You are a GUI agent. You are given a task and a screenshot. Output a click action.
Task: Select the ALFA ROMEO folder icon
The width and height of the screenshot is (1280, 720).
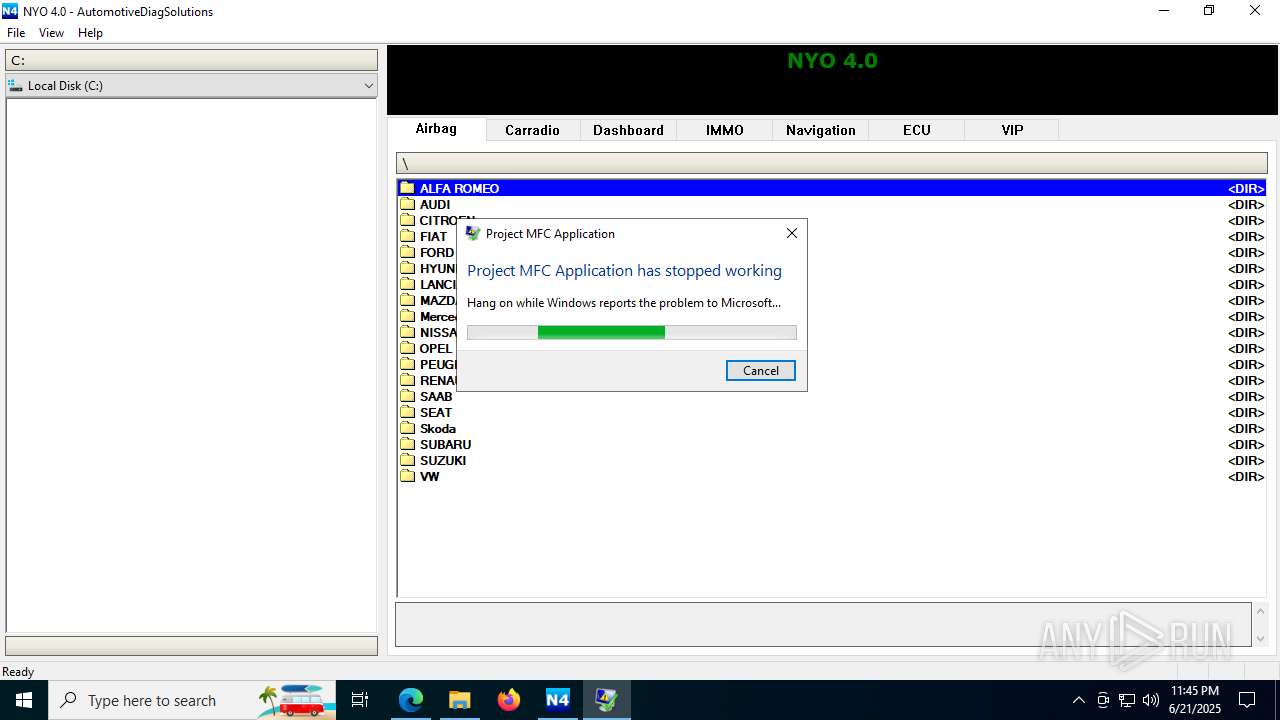(407, 188)
